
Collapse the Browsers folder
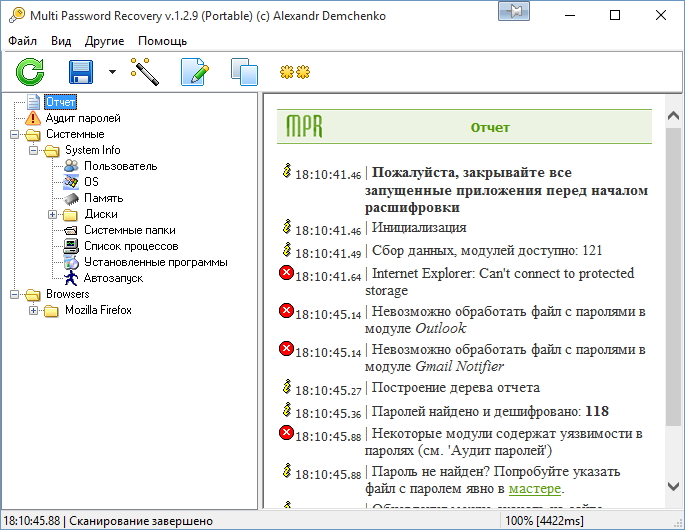coord(14,294)
